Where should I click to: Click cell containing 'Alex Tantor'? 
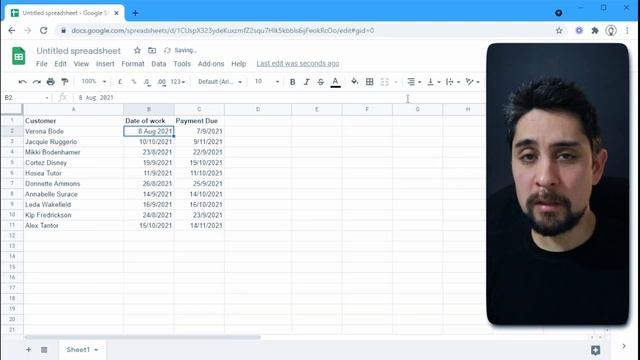[73, 225]
